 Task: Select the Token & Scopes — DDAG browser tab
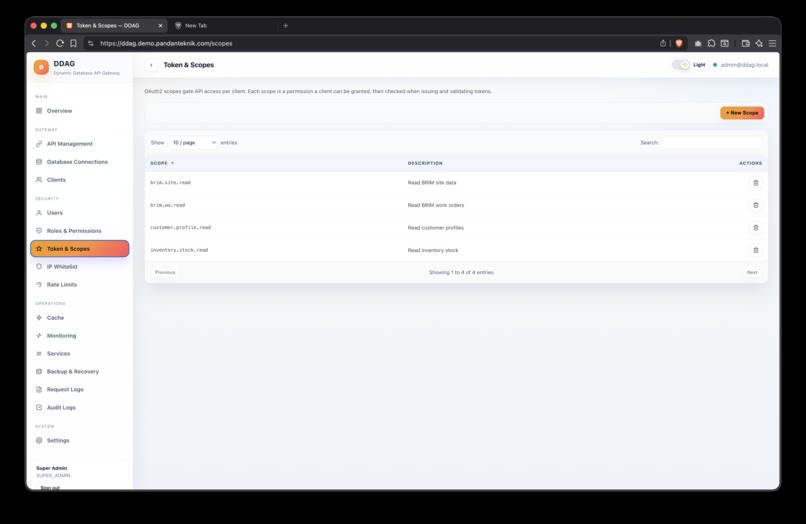pos(107,25)
